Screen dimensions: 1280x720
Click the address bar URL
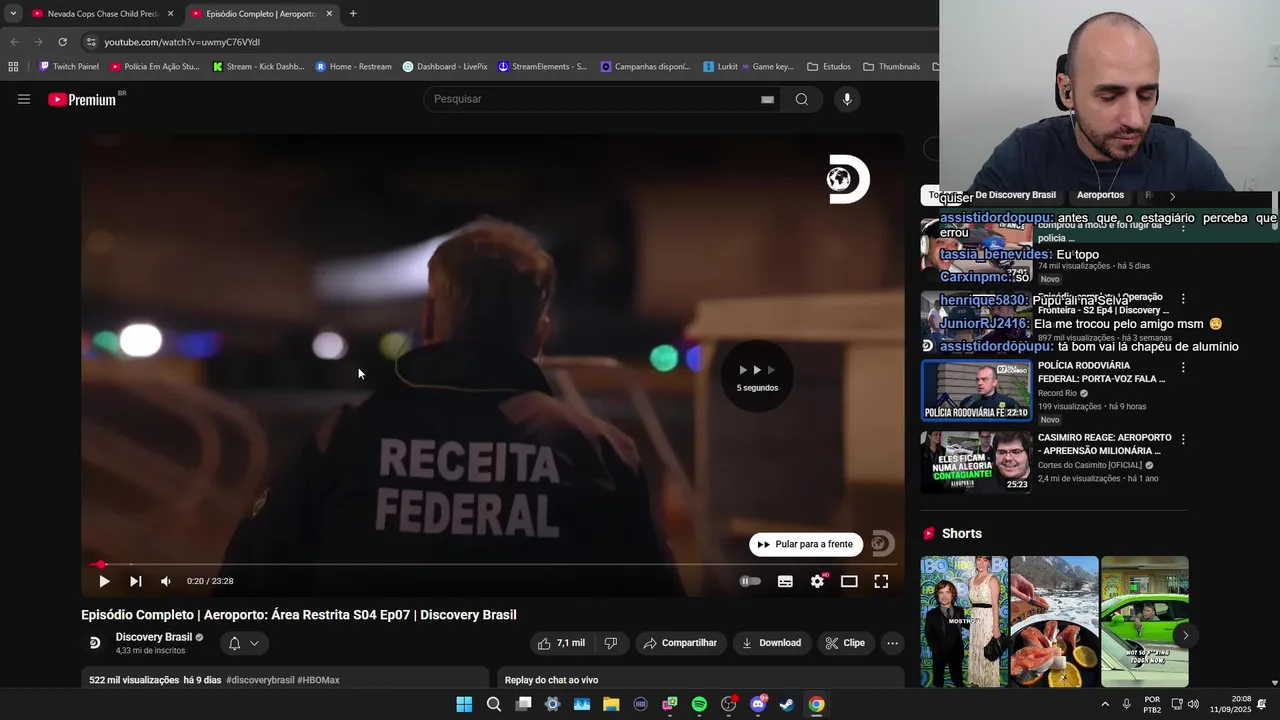(x=182, y=42)
